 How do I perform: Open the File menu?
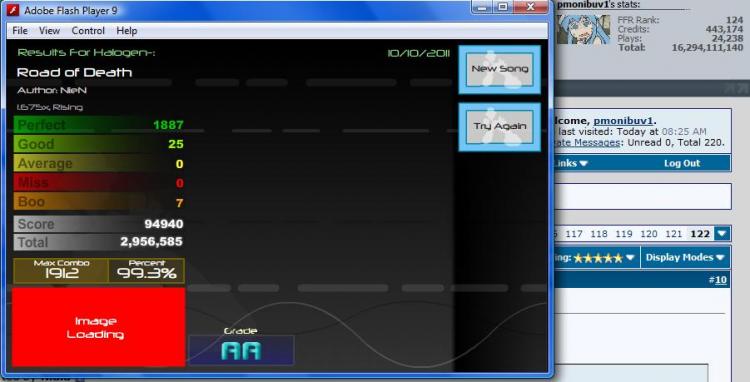(x=20, y=31)
